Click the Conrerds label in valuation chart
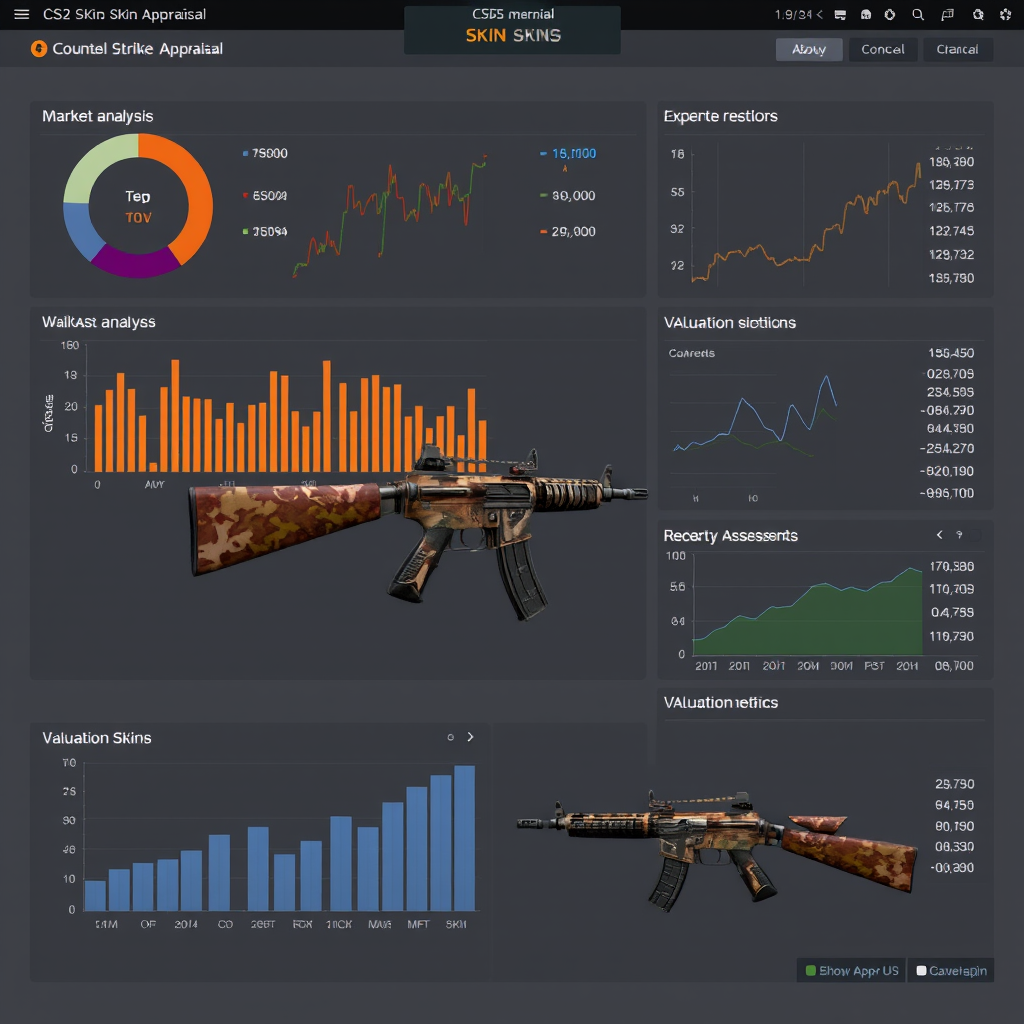The image size is (1024, 1024). (x=692, y=353)
